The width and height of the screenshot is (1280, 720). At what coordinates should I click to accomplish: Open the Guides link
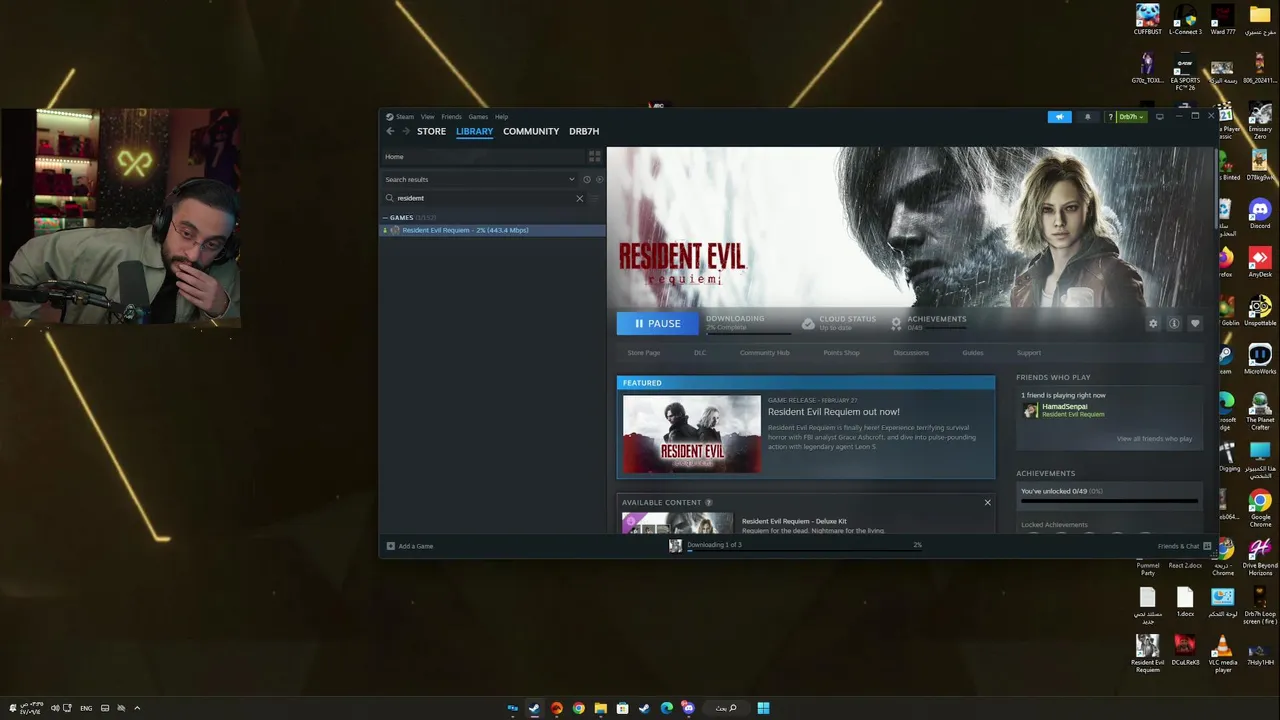click(x=972, y=353)
